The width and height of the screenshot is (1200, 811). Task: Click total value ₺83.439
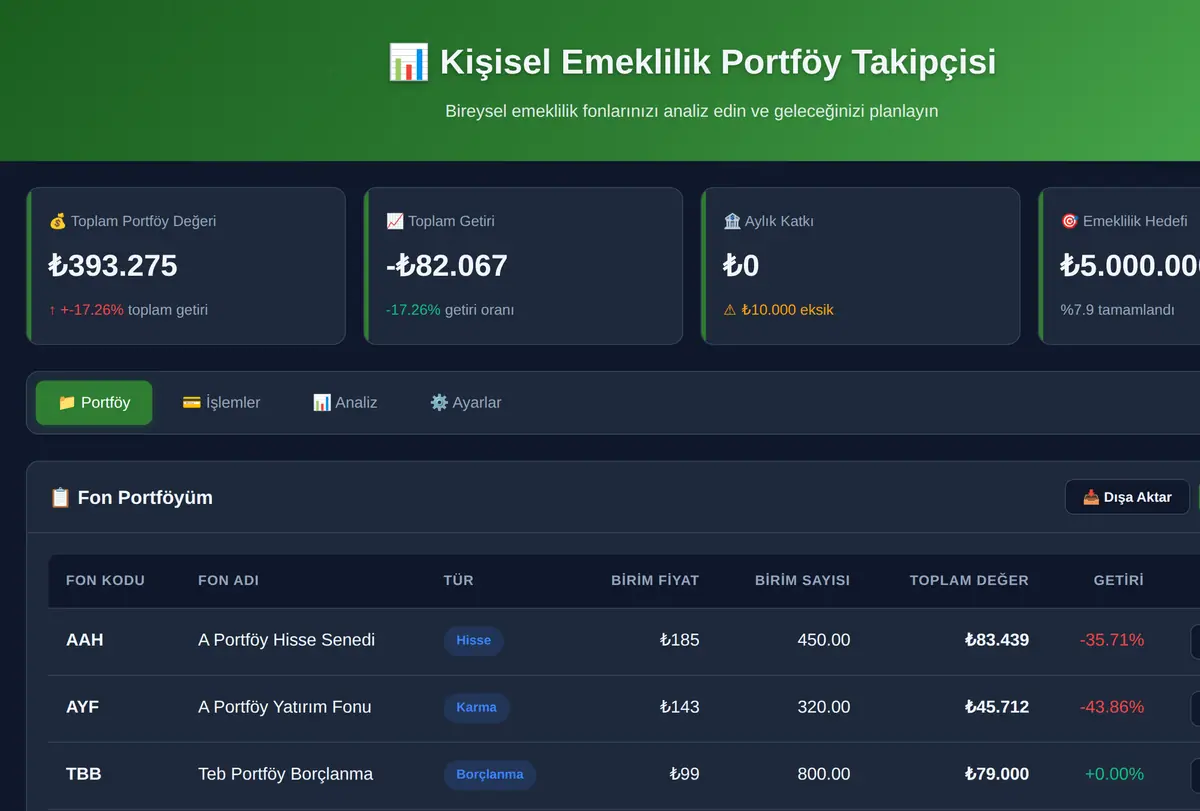pyautogui.click(x=997, y=640)
